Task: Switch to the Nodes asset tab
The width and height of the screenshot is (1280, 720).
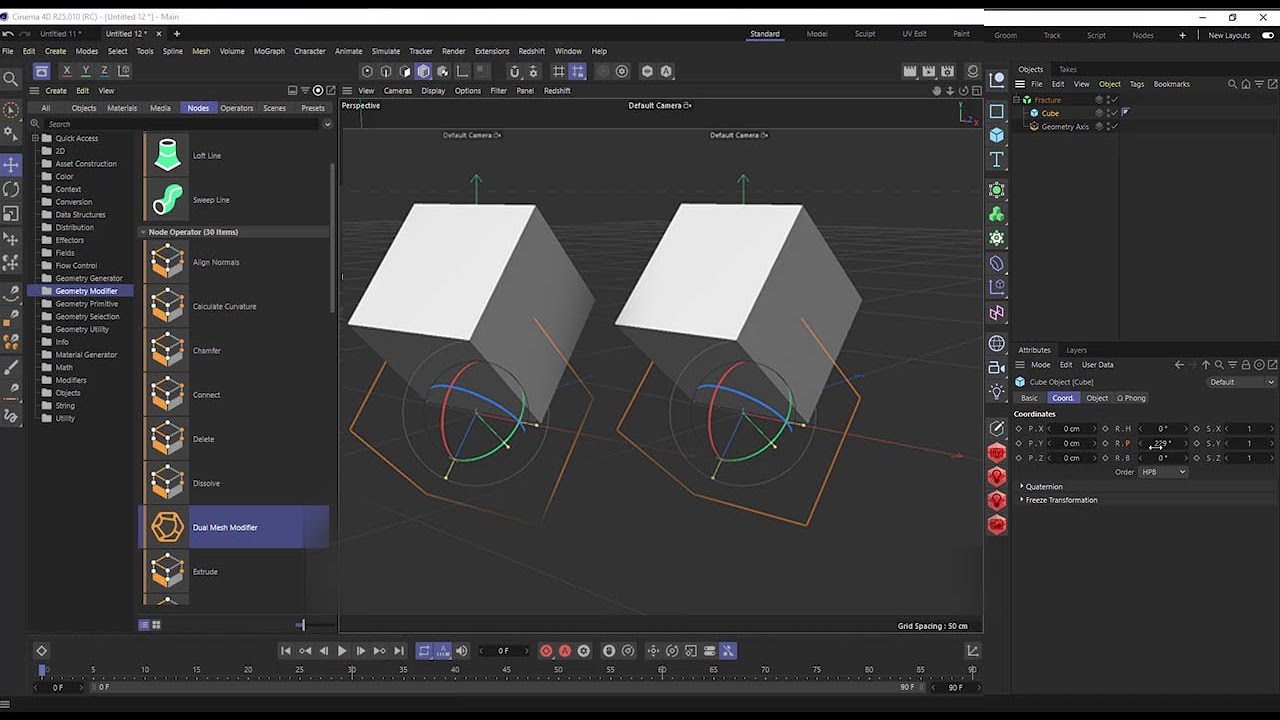Action: coord(198,108)
